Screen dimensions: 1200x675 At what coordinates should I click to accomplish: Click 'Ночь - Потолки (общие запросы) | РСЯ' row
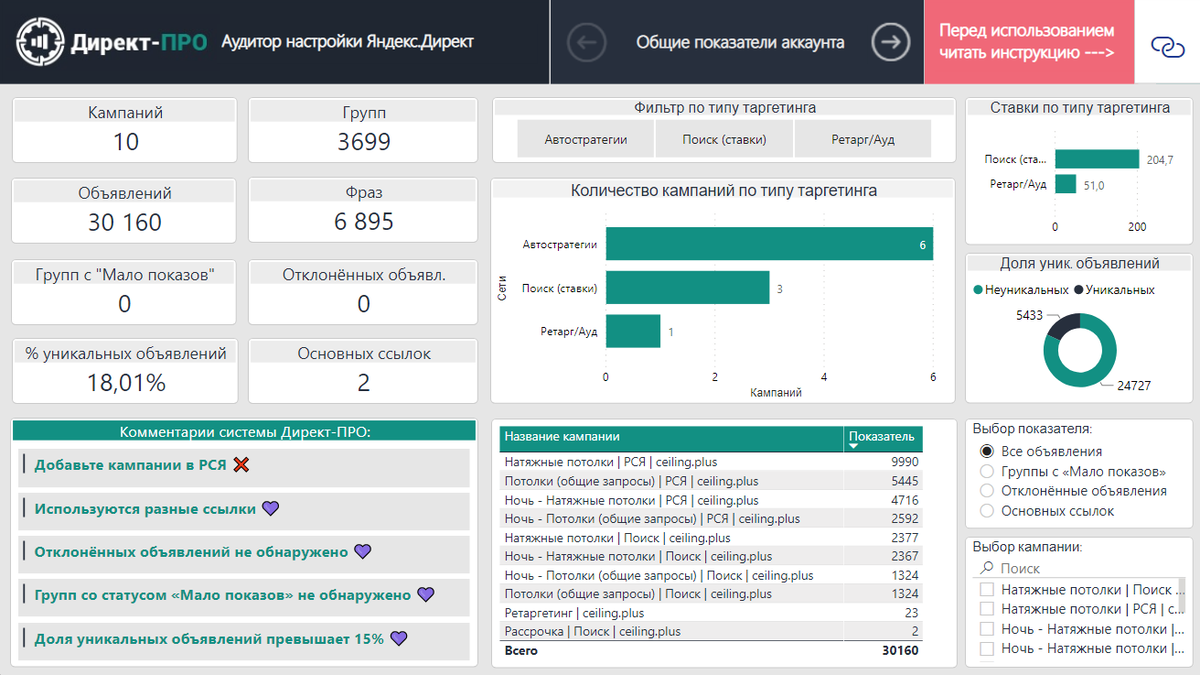pos(710,519)
